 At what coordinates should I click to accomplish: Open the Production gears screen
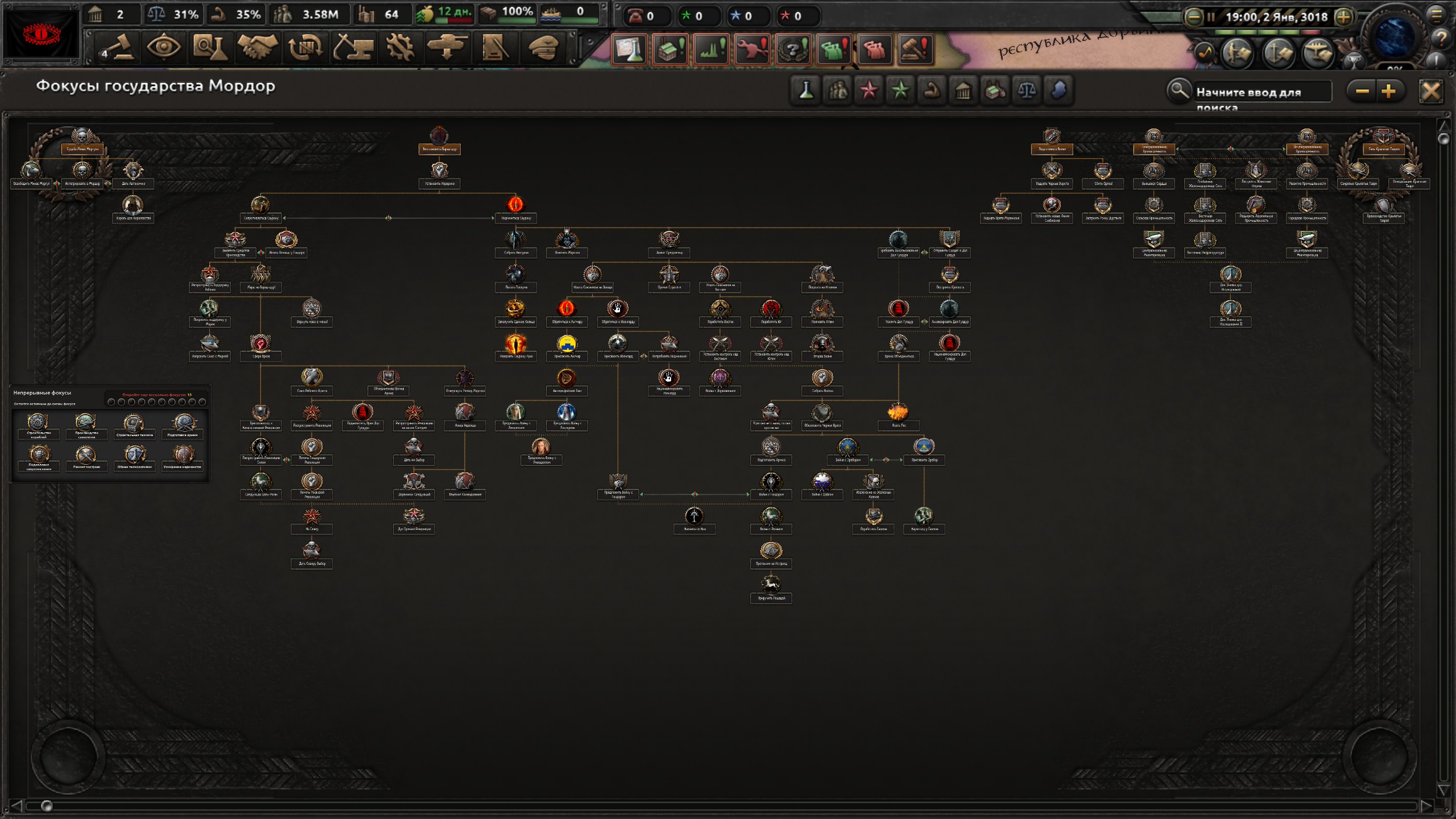tap(400, 47)
